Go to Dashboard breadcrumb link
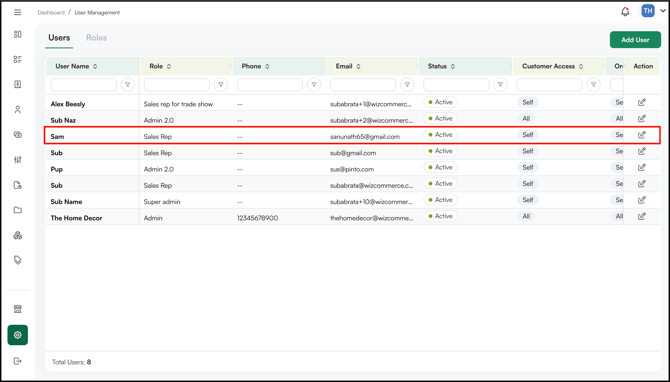Viewport: 670px width, 382px height. click(x=51, y=12)
